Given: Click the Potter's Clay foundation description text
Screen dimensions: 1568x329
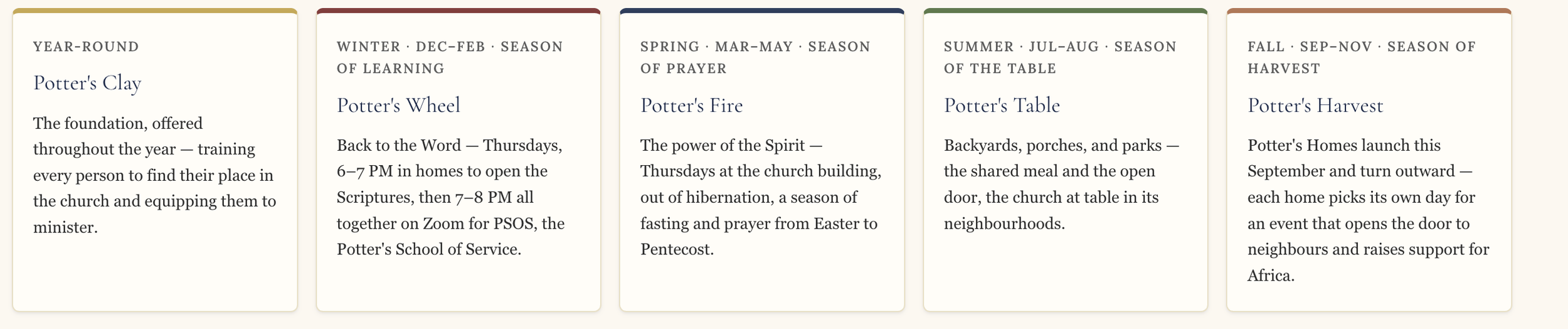Looking at the screenshot, I should pos(155,175).
